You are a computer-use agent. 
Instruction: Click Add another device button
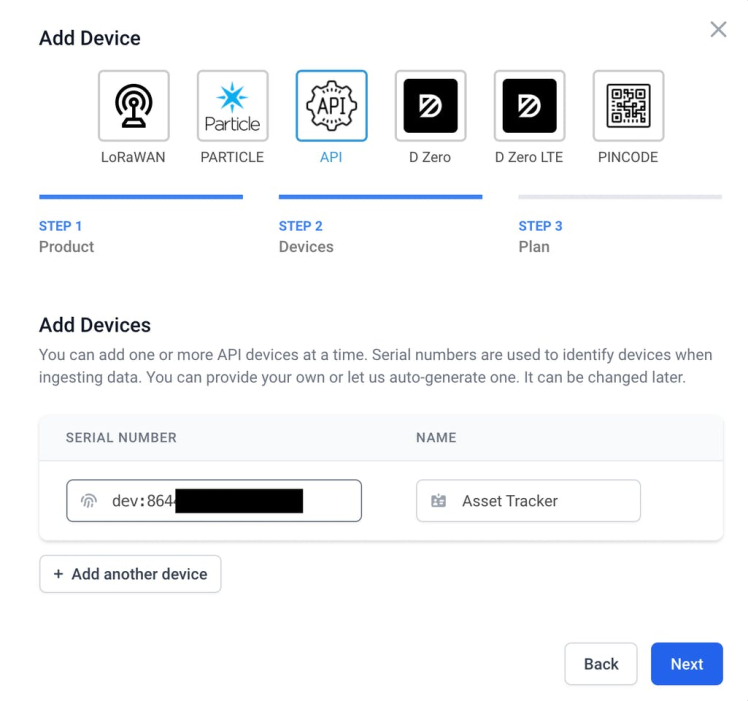click(x=130, y=574)
